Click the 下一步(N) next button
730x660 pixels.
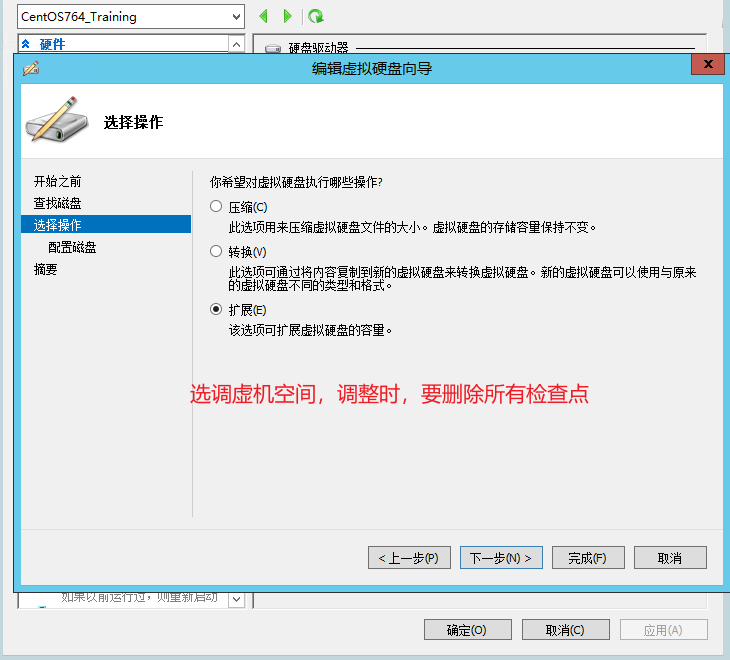(501, 558)
